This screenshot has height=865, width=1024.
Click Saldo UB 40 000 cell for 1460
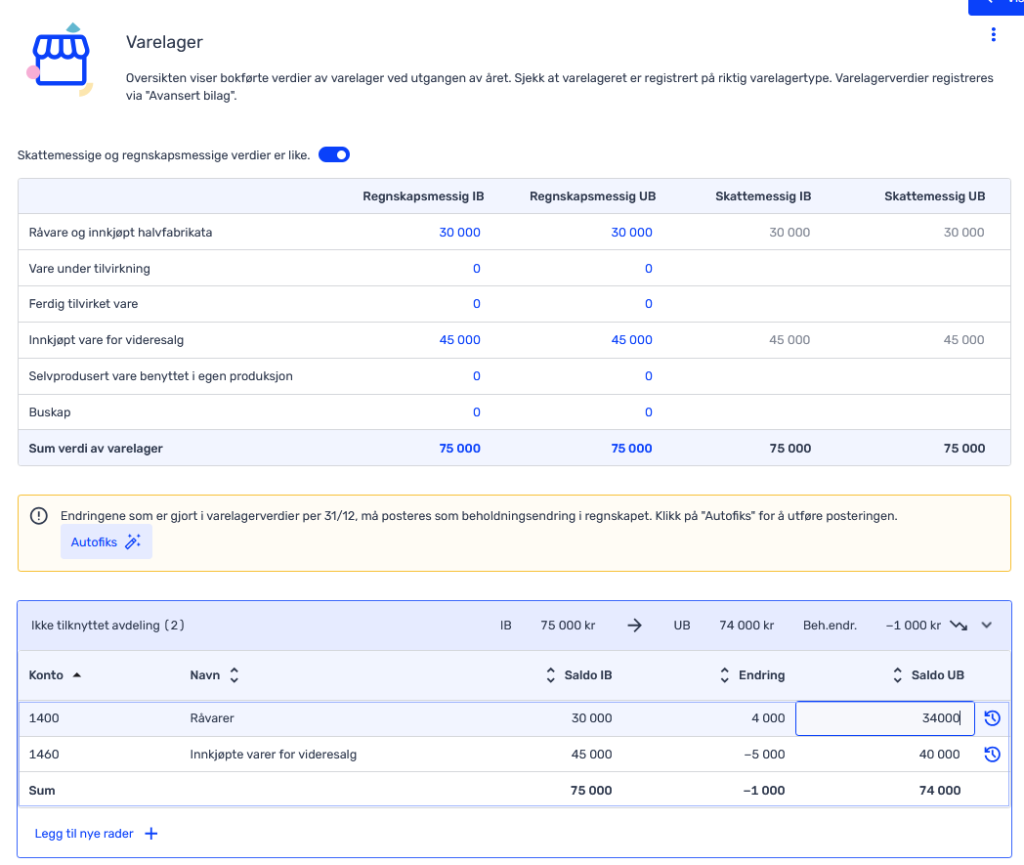tap(939, 754)
